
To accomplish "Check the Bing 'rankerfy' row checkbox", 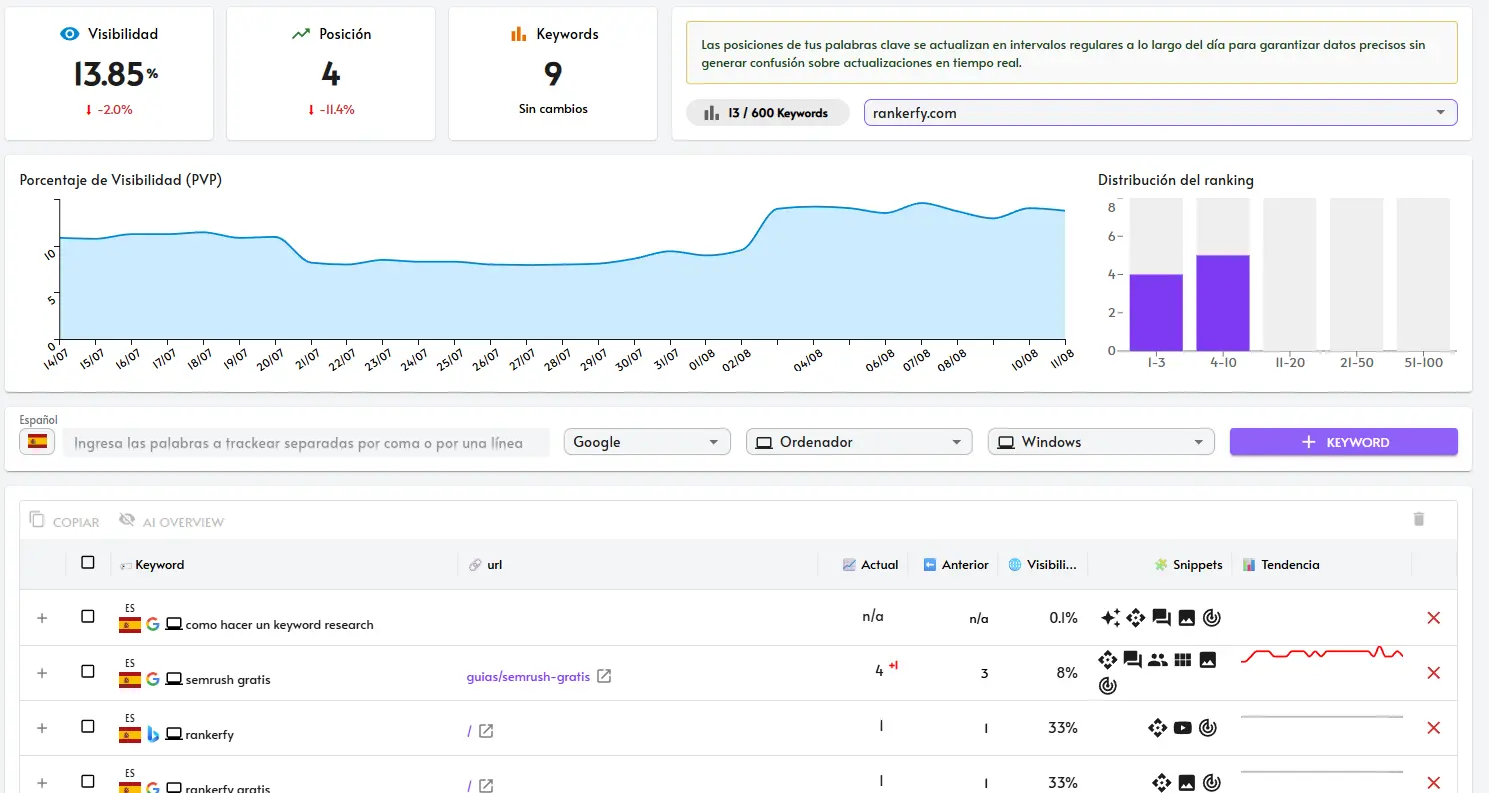I will click(x=88, y=727).
